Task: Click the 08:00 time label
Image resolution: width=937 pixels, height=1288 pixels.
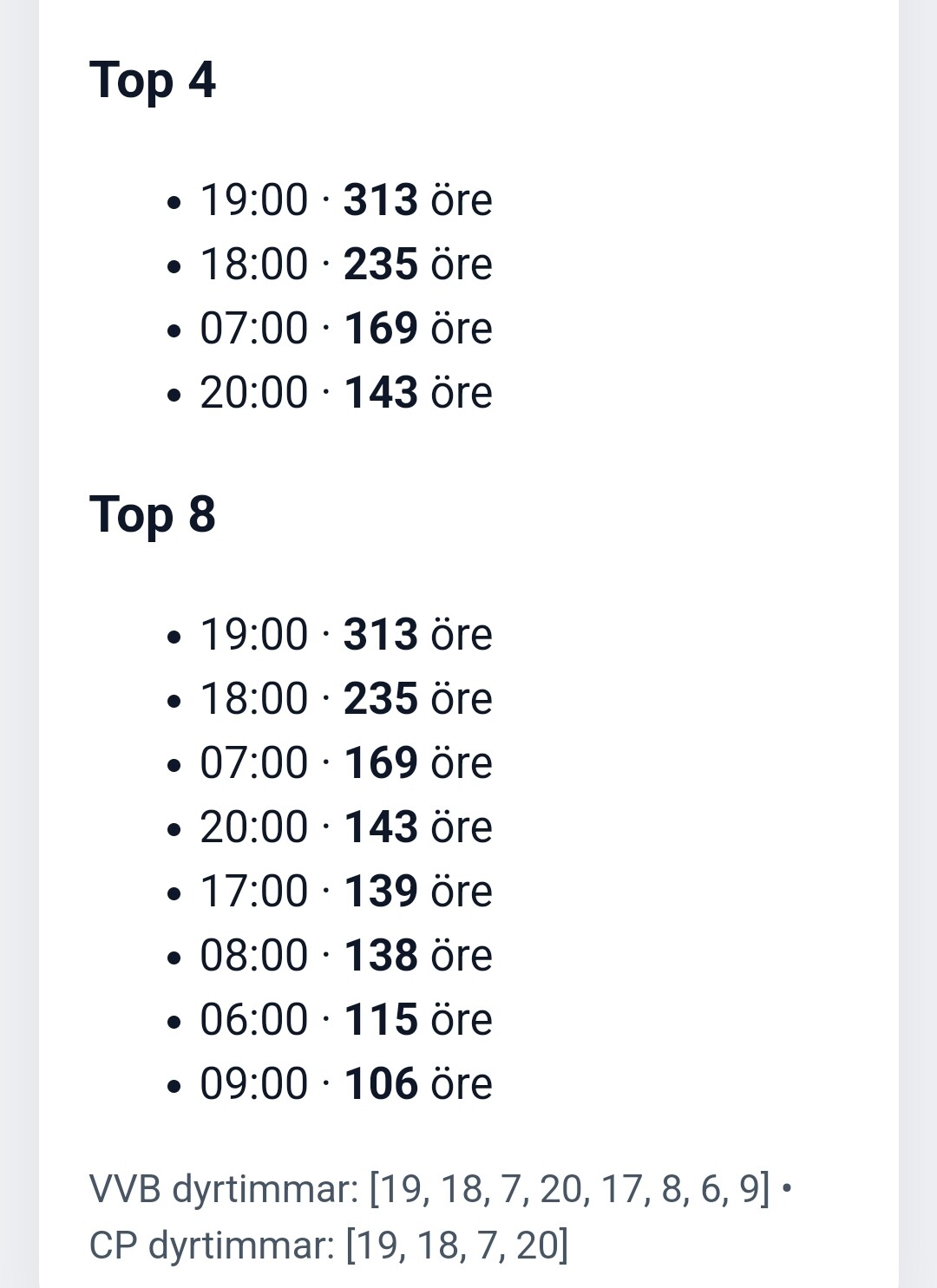Action: click(253, 956)
